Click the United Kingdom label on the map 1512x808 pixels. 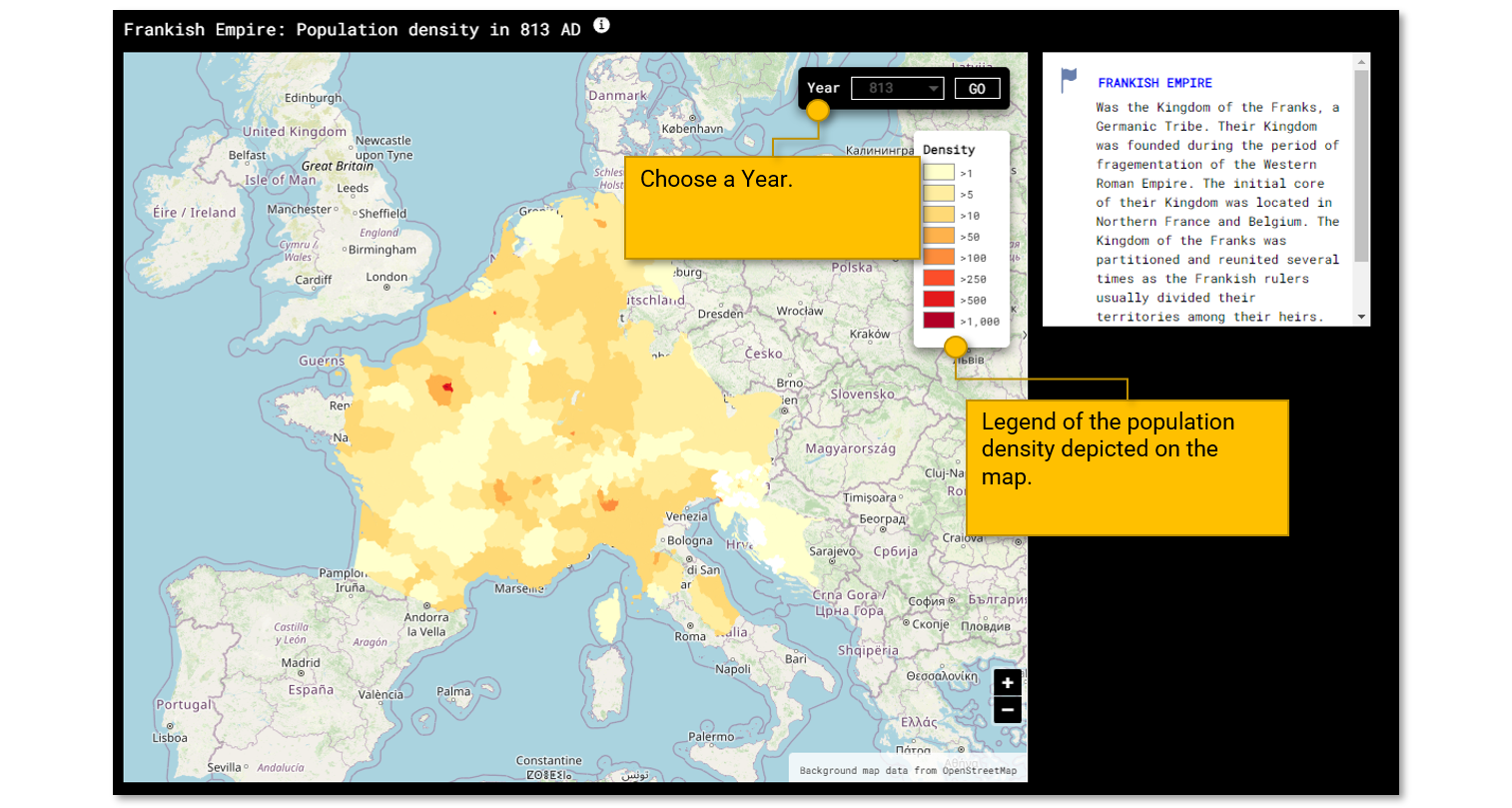tap(295, 131)
